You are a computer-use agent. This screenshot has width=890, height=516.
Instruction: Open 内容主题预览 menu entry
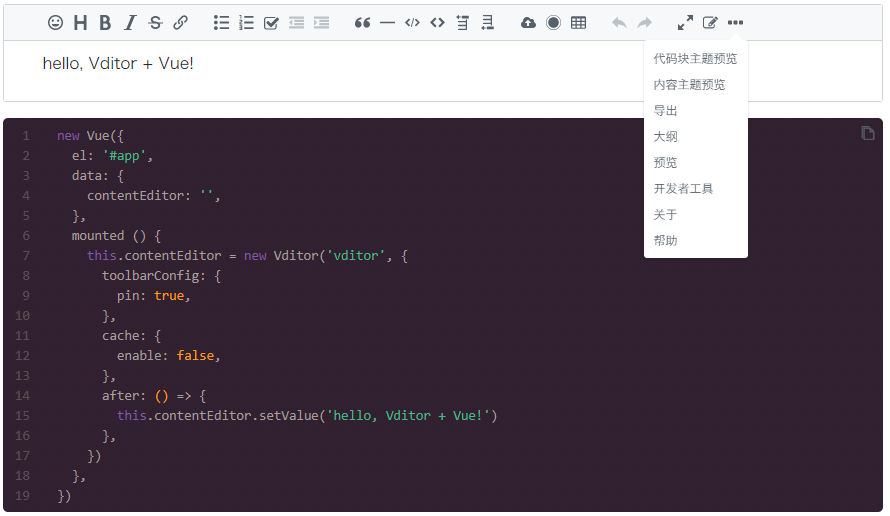tap(695, 85)
